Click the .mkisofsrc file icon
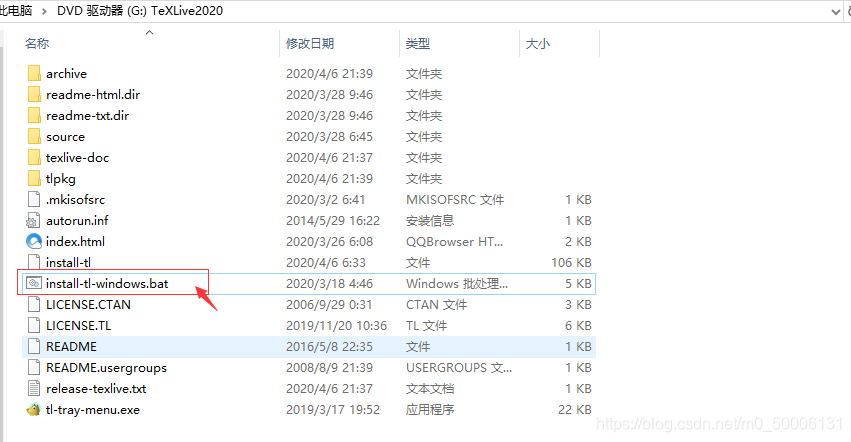The height and width of the screenshot is (442, 851). 34,199
